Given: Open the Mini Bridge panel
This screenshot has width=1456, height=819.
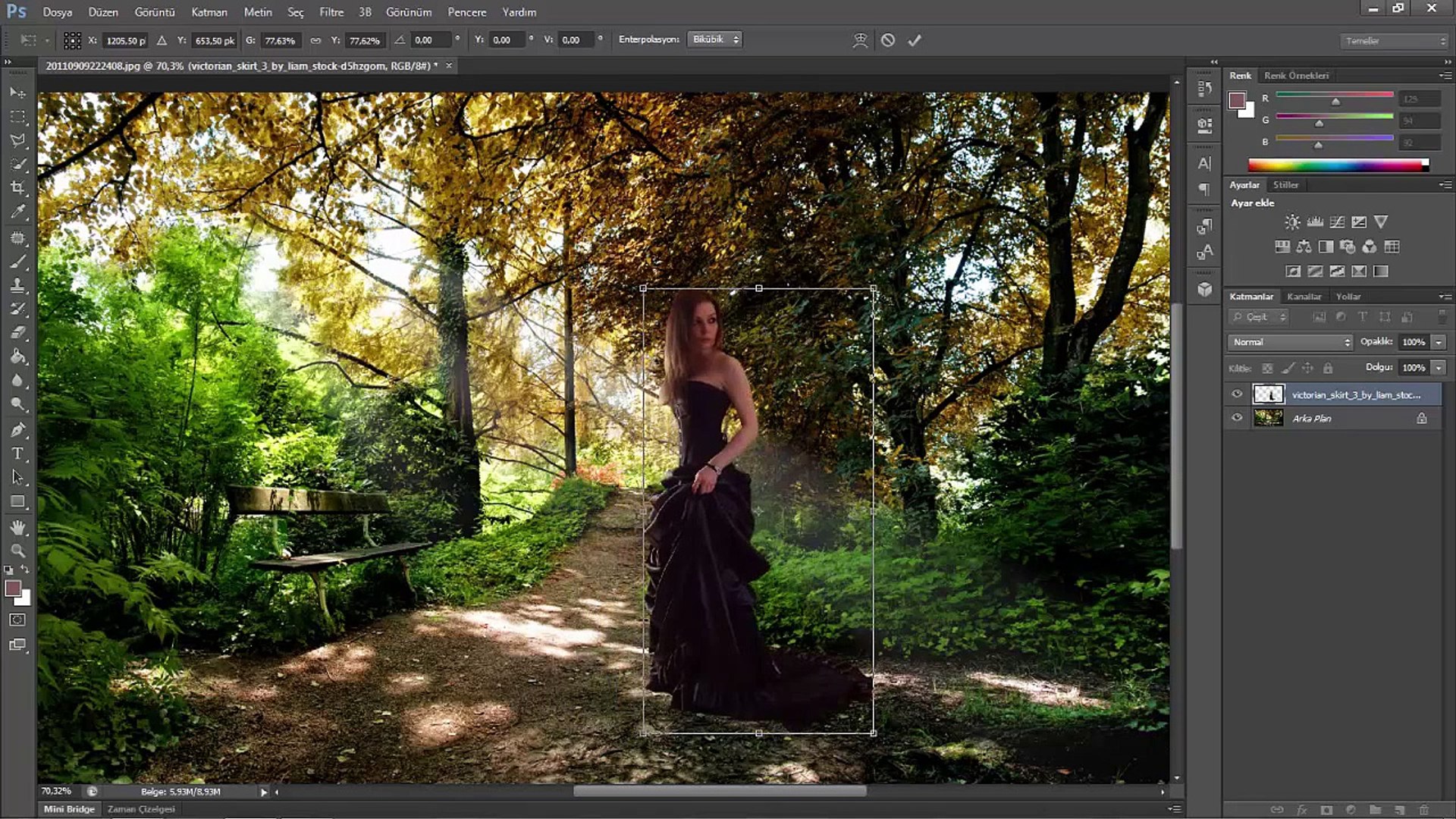Looking at the screenshot, I should pyautogui.click(x=69, y=809).
